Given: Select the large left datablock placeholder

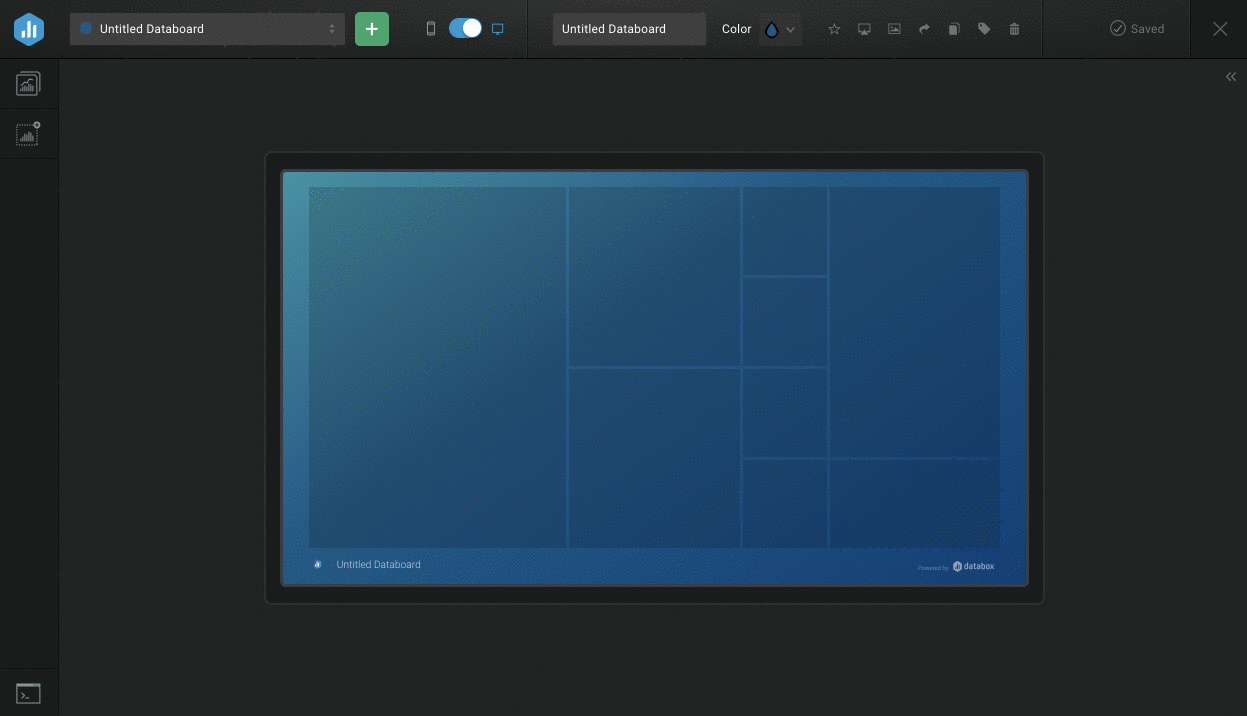Looking at the screenshot, I should point(437,367).
